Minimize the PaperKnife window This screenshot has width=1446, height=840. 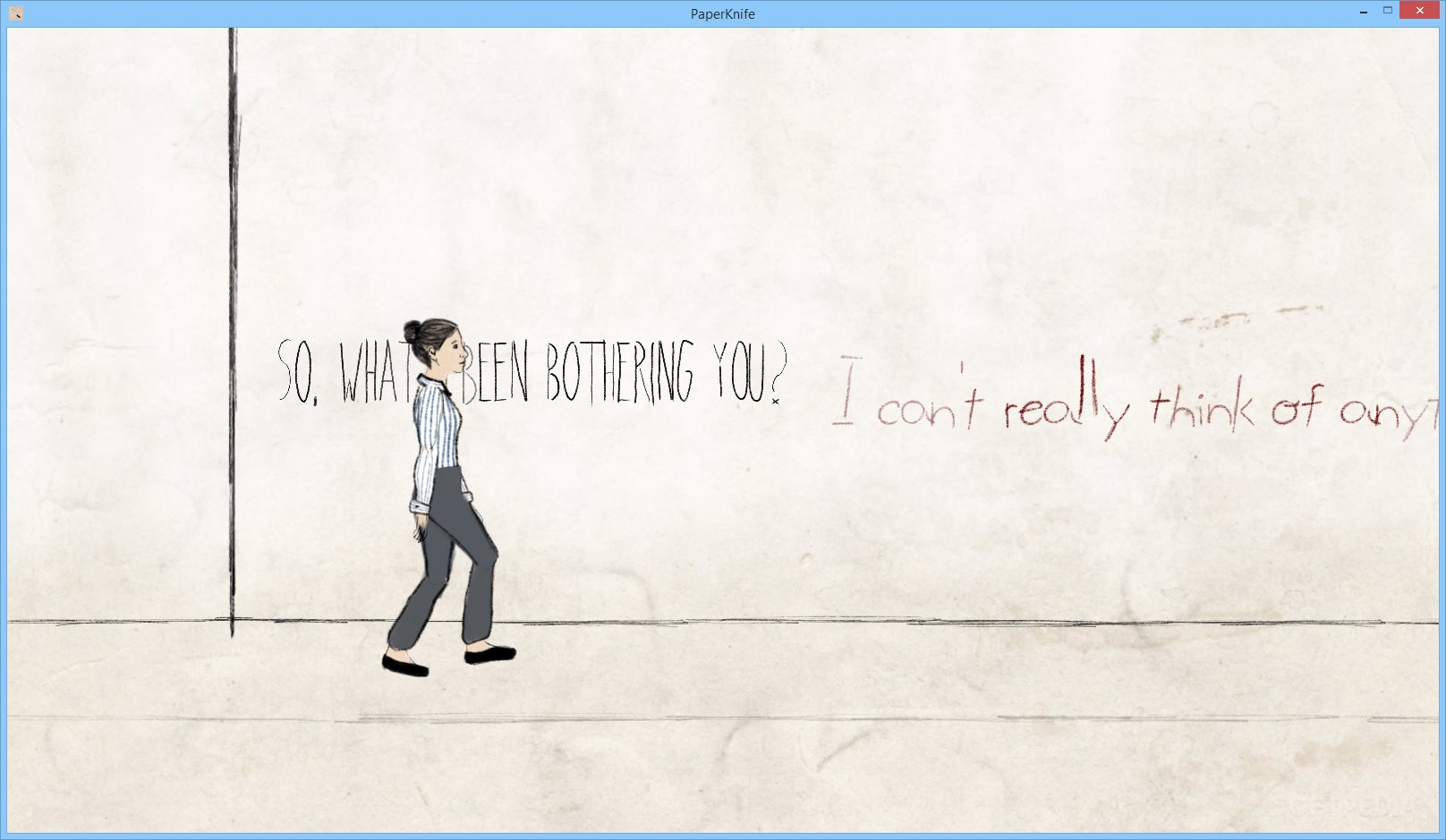pyautogui.click(x=1363, y=12)
